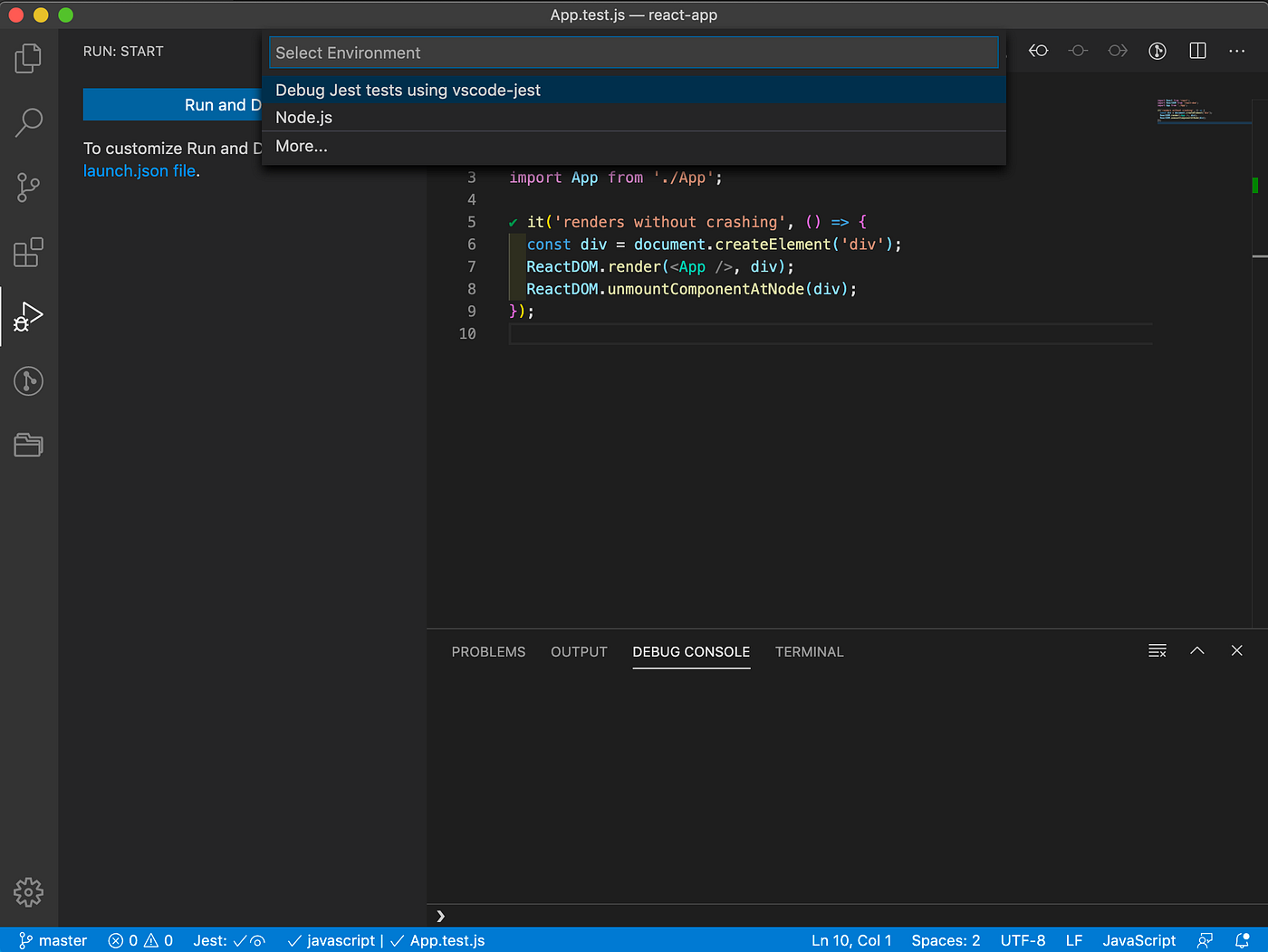
Task: Open the Project Manager folder icon
Action: [x=28, y=445]
